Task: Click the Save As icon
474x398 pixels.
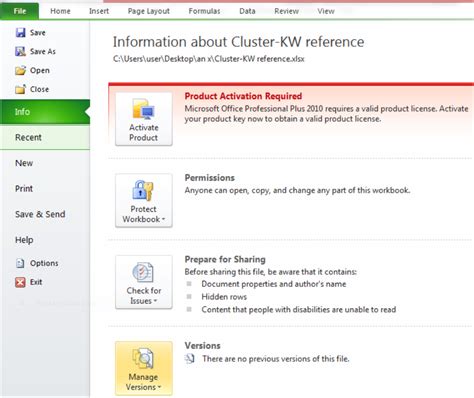Action: coord(20,51)
